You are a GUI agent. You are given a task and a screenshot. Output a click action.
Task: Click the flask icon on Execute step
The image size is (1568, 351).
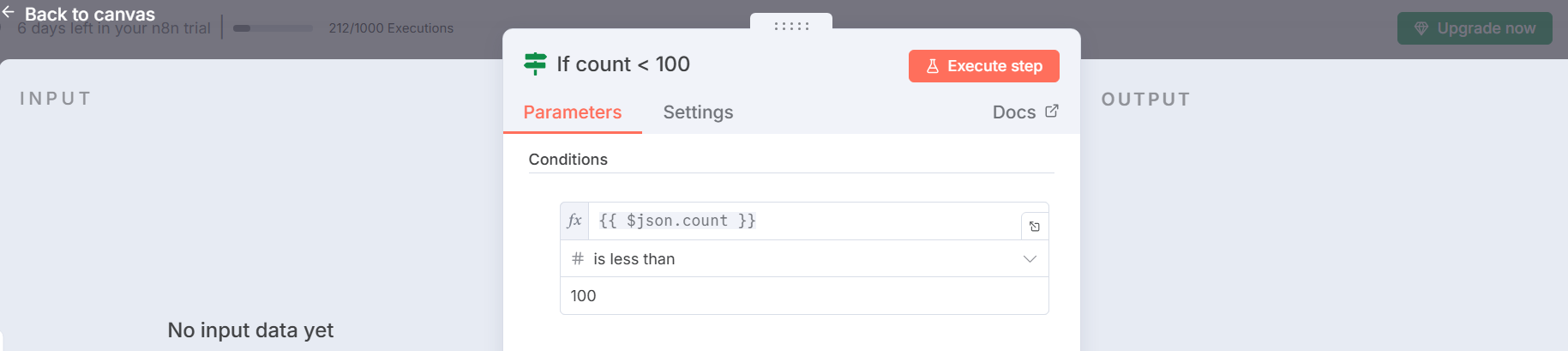click(933, 66)
